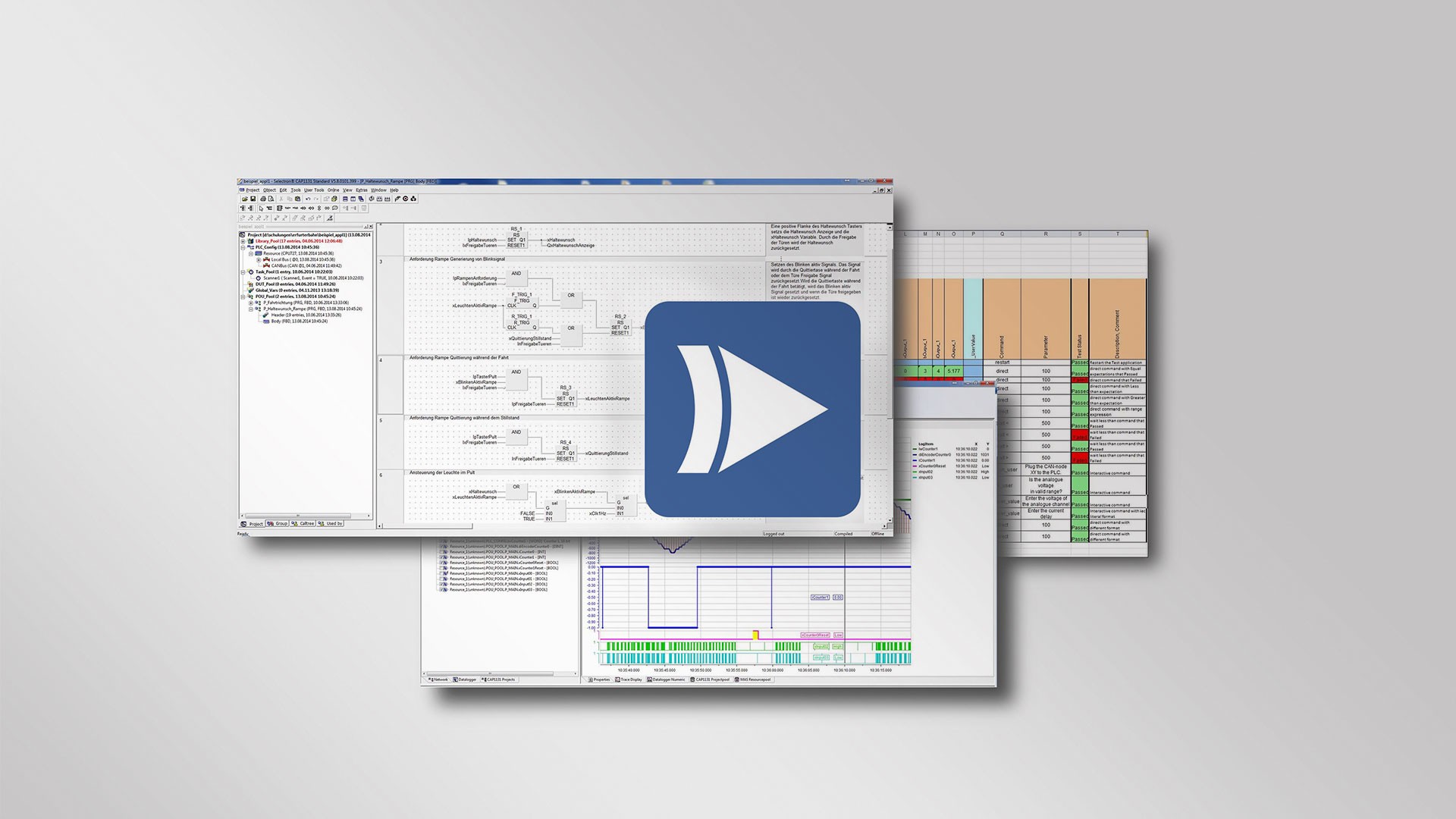Viewport: 1456px width, 819px height.
Task: Click the Save toolbar icon
Action: (253, 199)
